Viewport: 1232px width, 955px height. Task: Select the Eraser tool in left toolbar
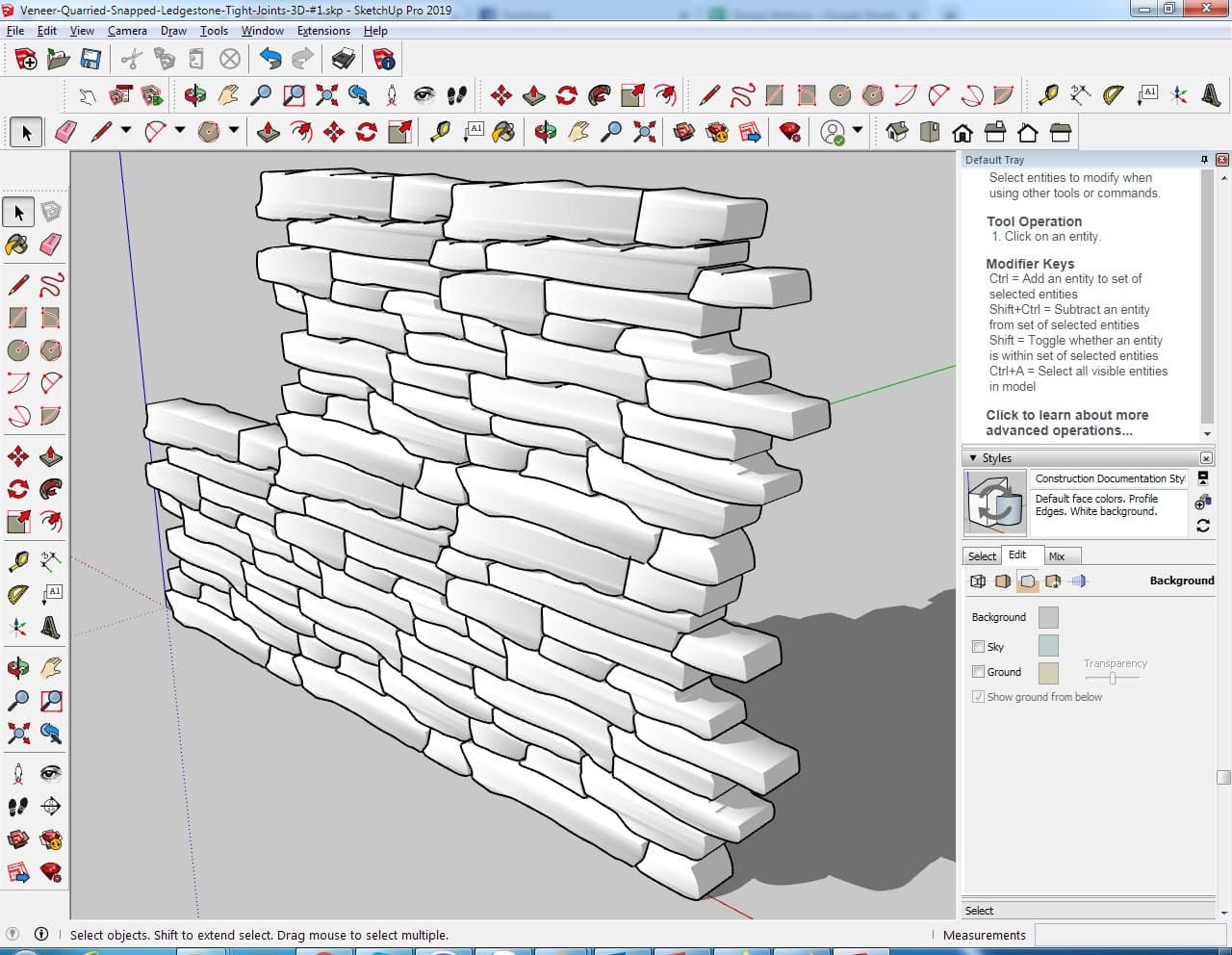[51, 245]
